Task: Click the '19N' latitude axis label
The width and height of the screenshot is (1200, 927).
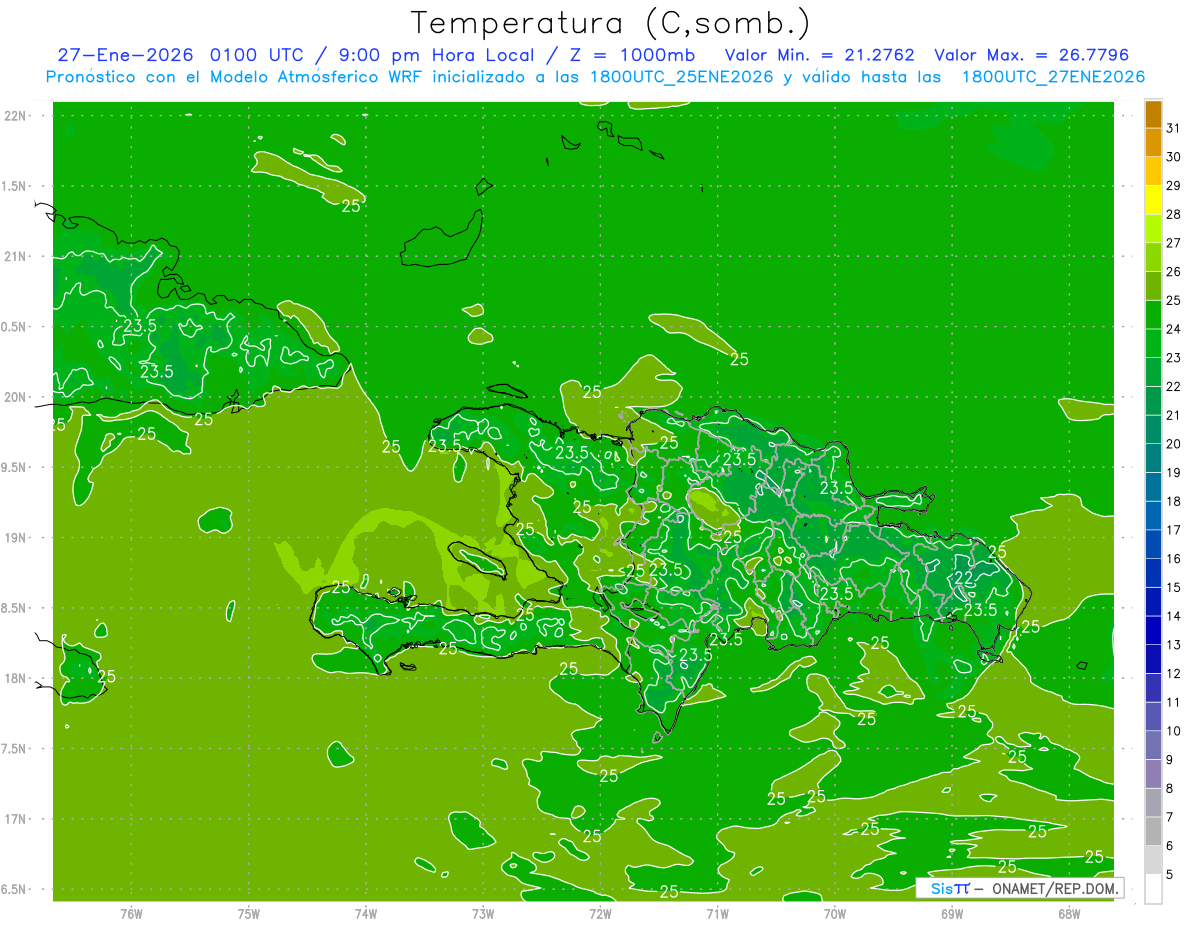Action: pyautogui.click(x=15, y=538)
